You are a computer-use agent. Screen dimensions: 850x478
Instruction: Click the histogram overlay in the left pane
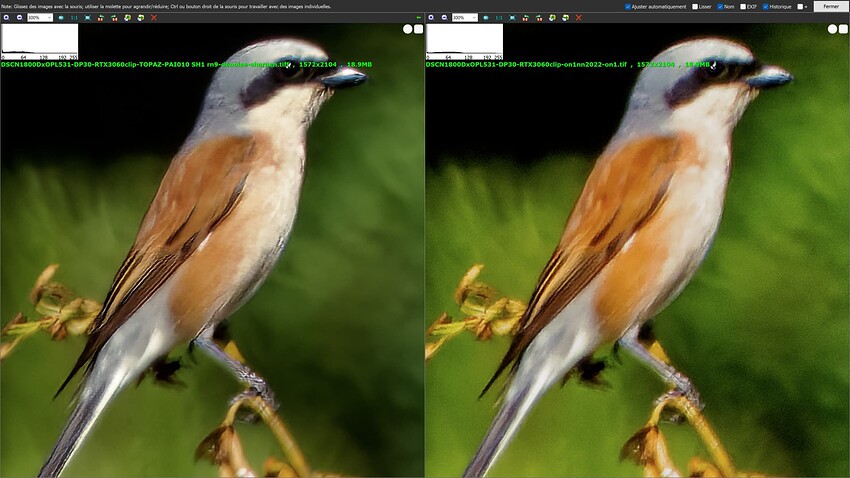pyautogui.click(x=40, y=42)
